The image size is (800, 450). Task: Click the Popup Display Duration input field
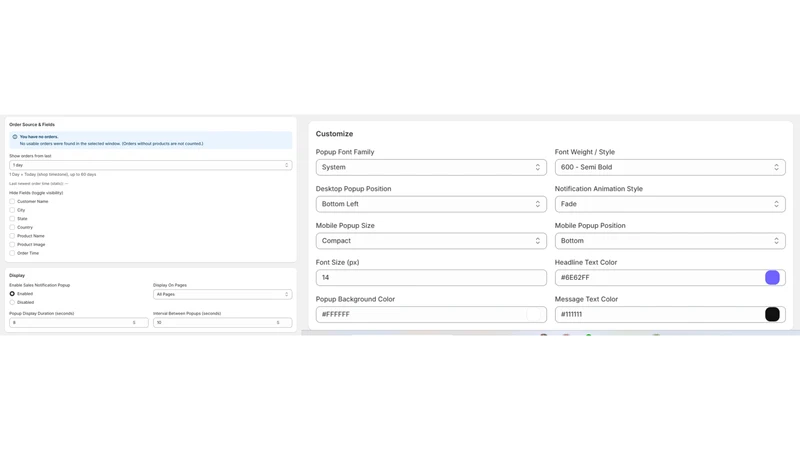point(79,322)
